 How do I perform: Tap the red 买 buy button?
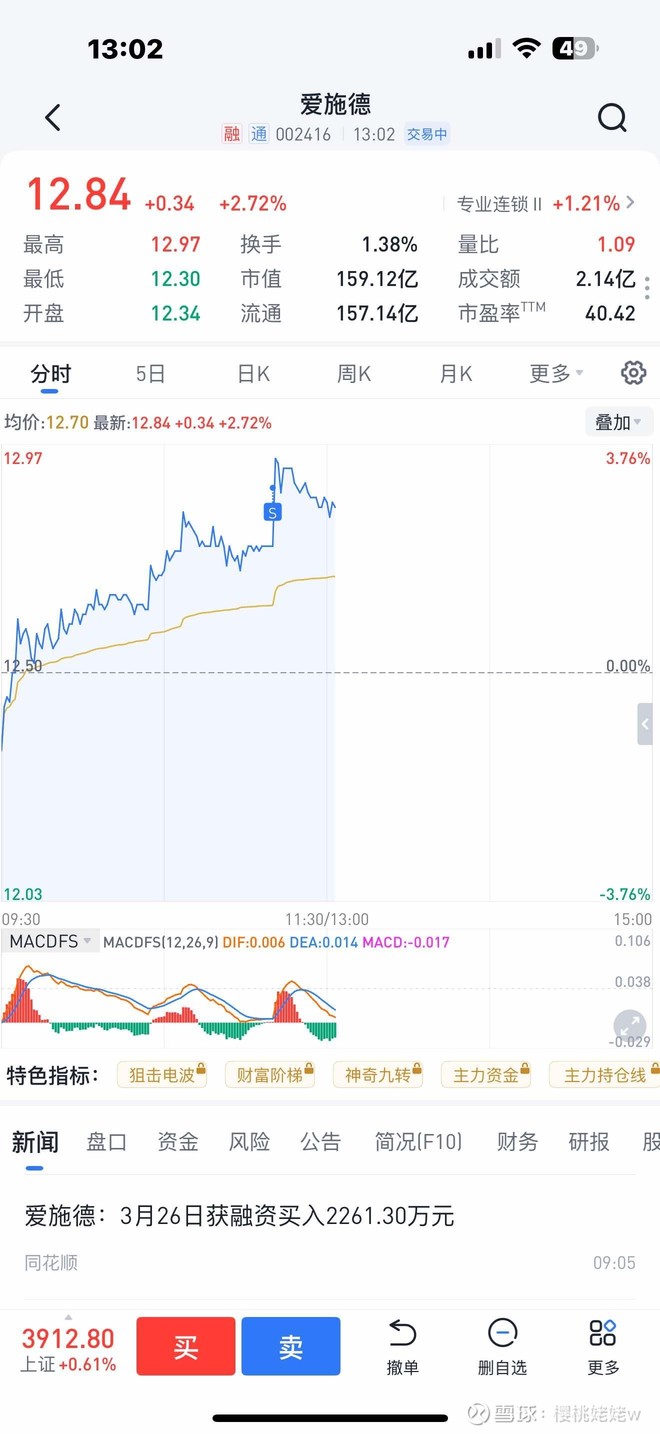point(185,1346)
